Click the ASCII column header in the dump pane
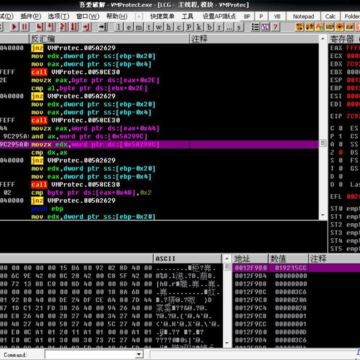The height and width of the screenshot is (360, 360). (x=188, y=258)
